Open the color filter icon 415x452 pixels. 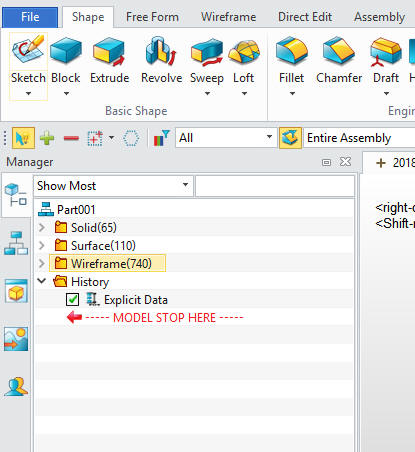[x=161, y=138]
